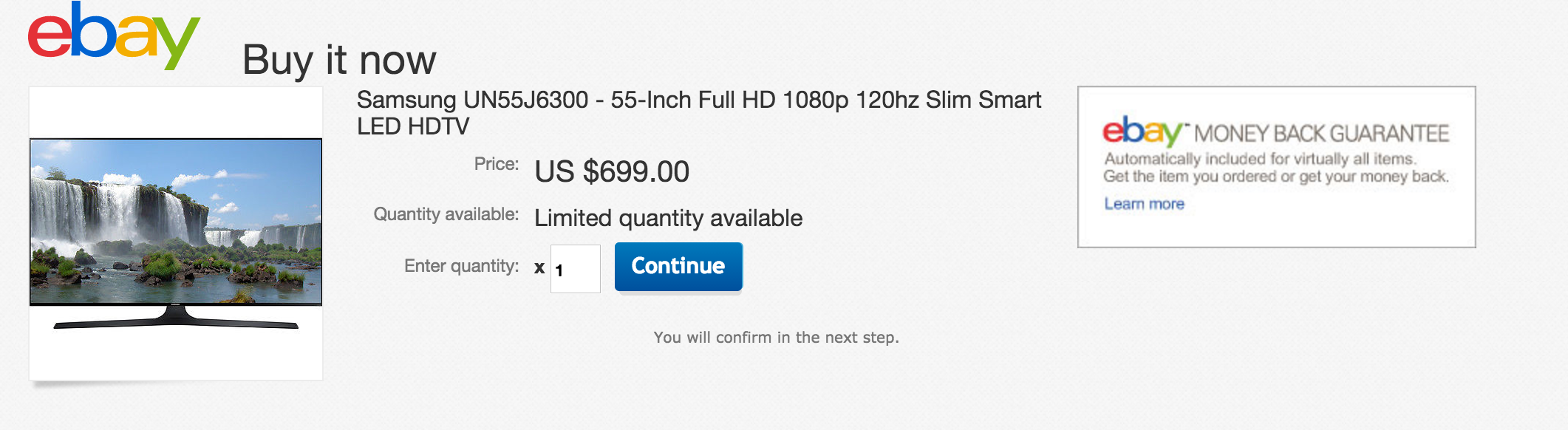Click the "Enter quantity:" label
This screenshot has width=1568, height=430.
[461, 266]
